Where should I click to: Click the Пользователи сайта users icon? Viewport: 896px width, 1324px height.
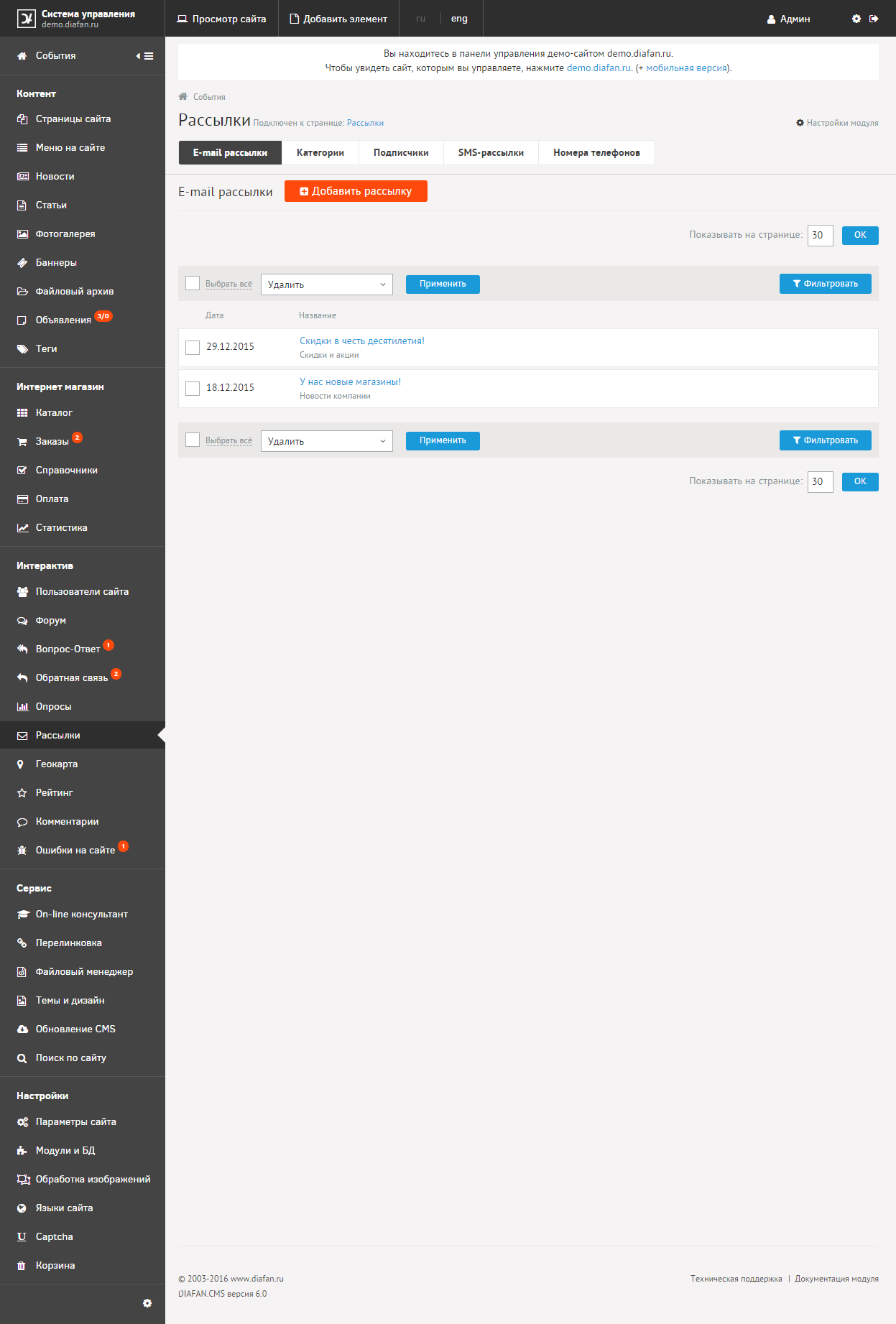click(x=22, y=592)
